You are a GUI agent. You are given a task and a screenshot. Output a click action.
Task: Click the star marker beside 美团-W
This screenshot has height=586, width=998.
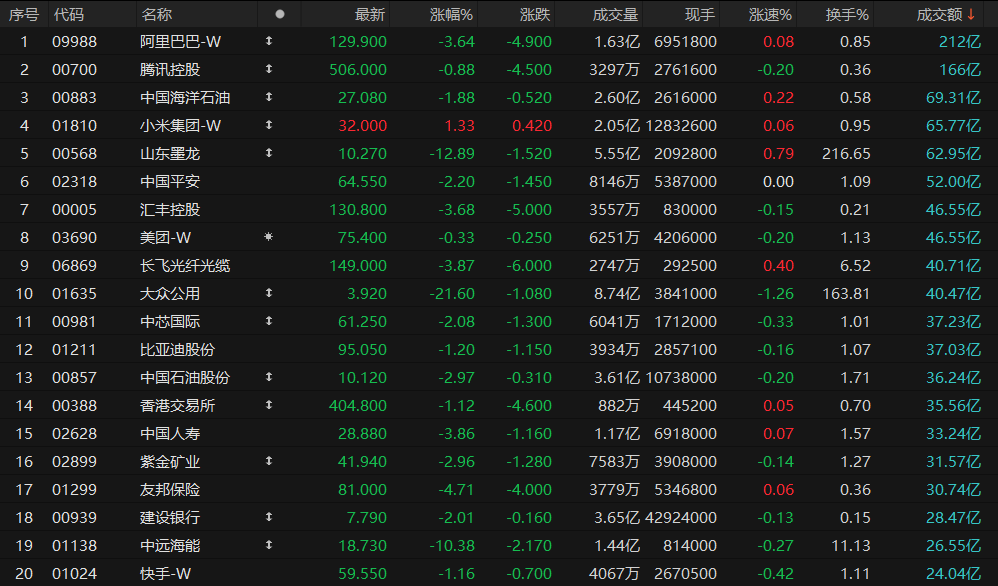pyautogui.click(x=268, y=238)
